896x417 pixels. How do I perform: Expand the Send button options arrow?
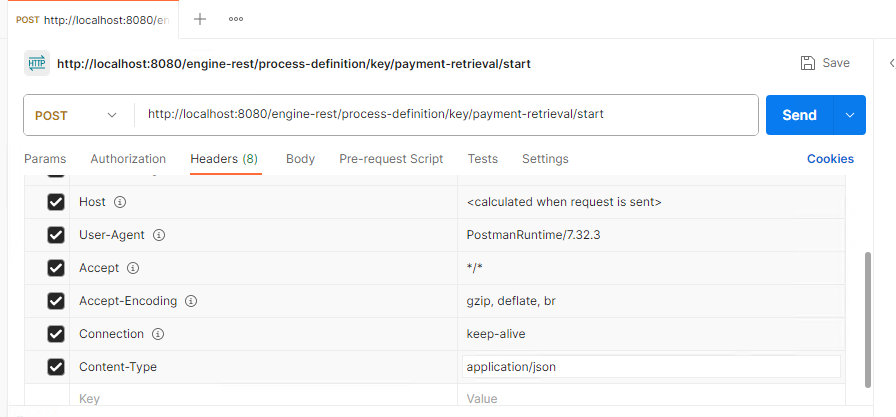point(850,115)
